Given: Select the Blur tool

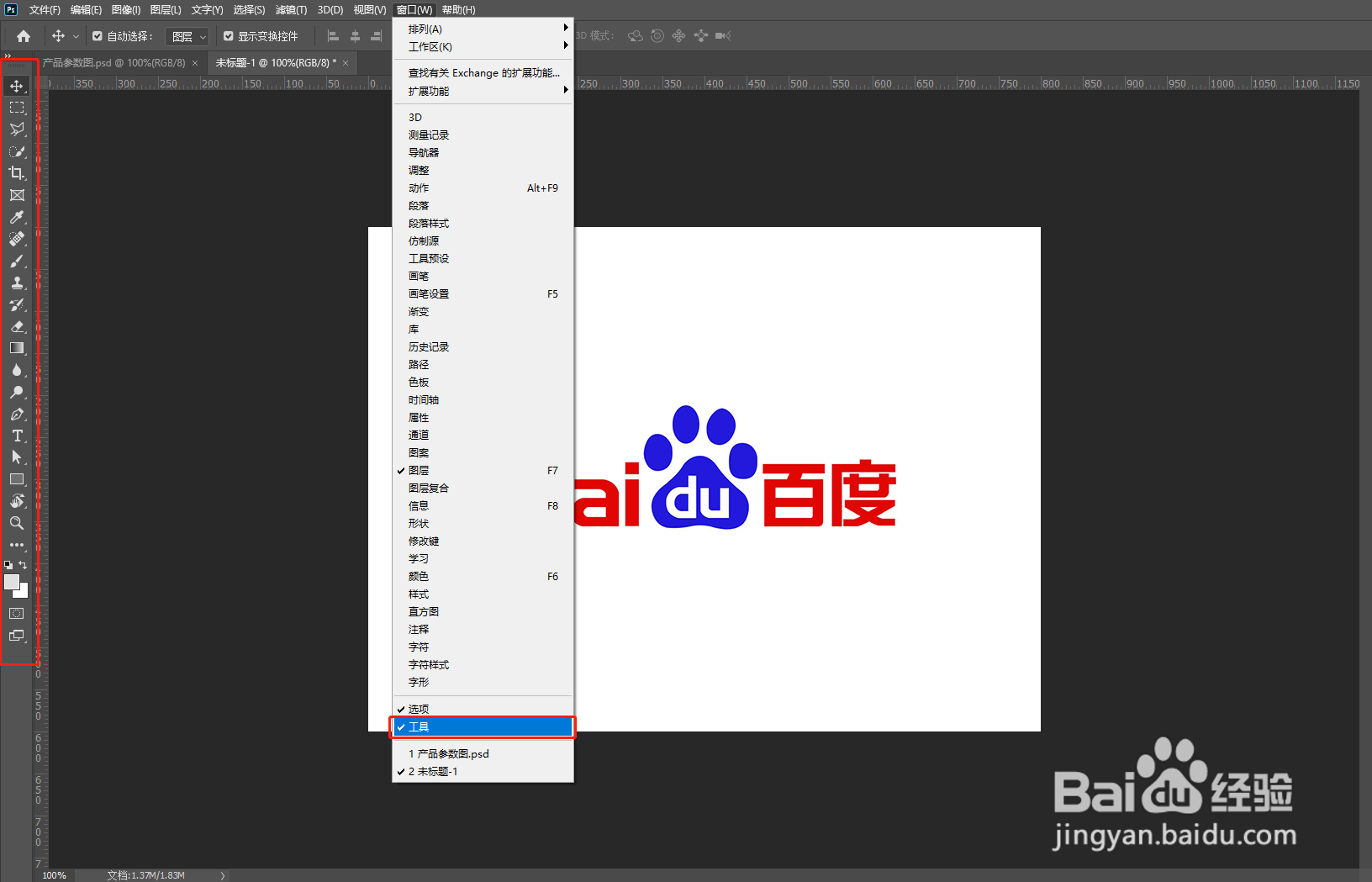Looking at the screenshot, I should [x=17, y=370].
